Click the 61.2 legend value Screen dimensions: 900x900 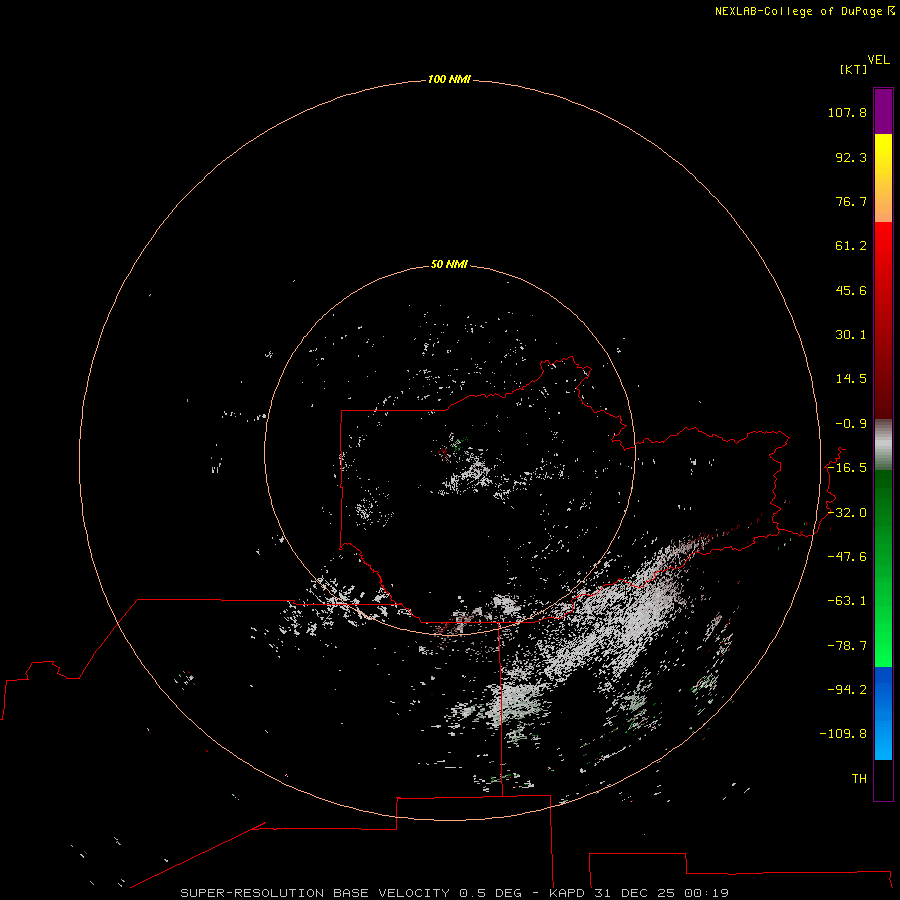tap(851, 246)
